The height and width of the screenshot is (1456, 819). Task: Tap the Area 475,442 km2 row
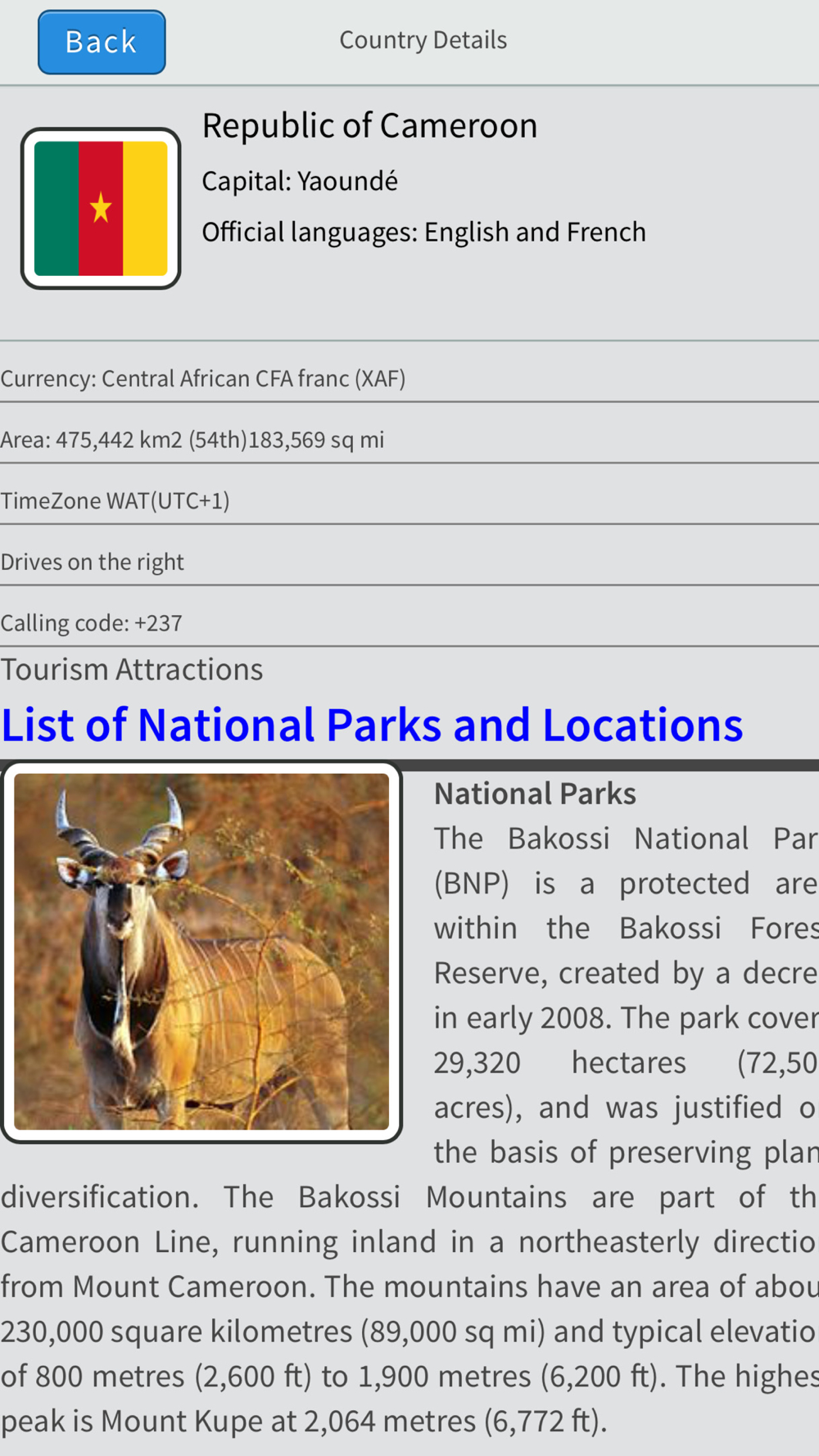(192, 440)
